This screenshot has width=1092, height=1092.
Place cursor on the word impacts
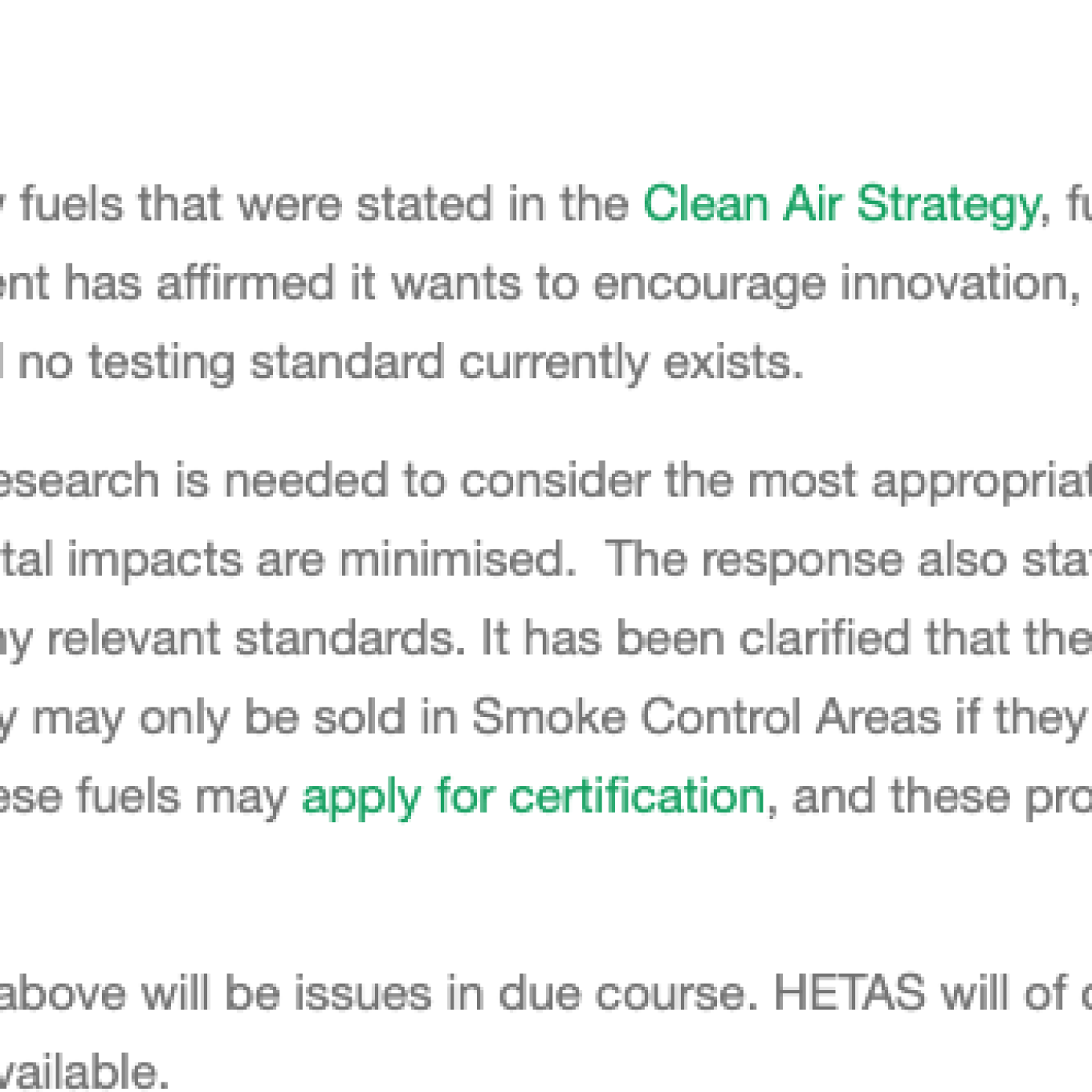tap(154, 560)
